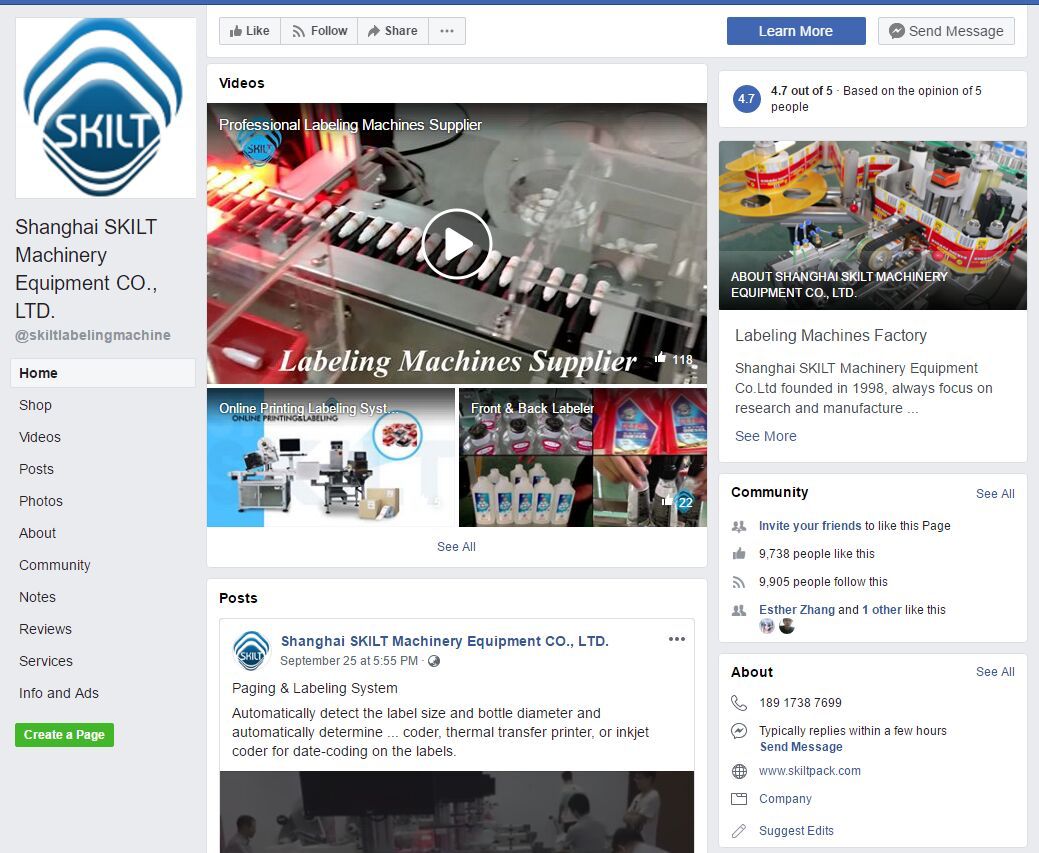Open the post video preview image
The width and height of the screenshot is (1039, 853).
click(x=457, y=812)
